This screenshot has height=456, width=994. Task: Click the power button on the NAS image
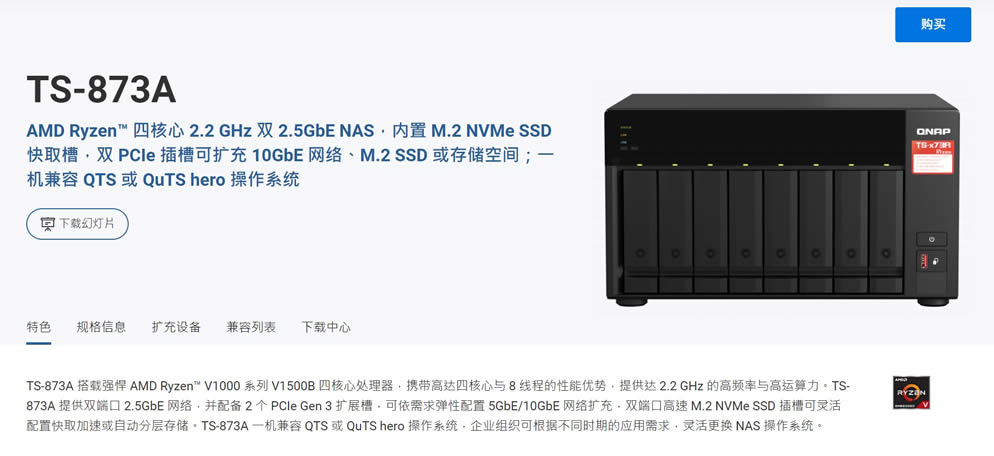(x=931, y=239)
